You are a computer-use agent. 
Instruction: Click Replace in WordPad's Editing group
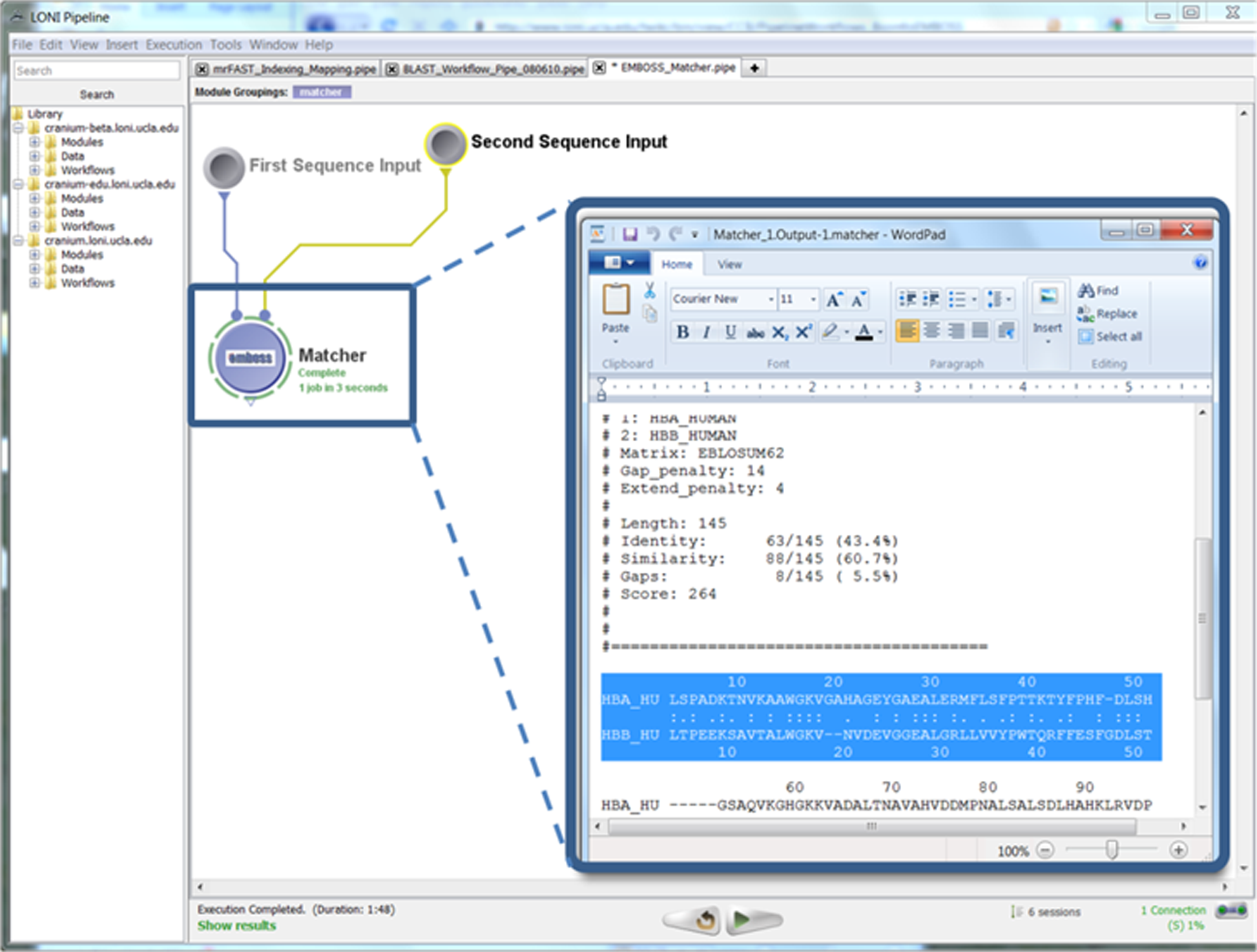coord(1108,314)
